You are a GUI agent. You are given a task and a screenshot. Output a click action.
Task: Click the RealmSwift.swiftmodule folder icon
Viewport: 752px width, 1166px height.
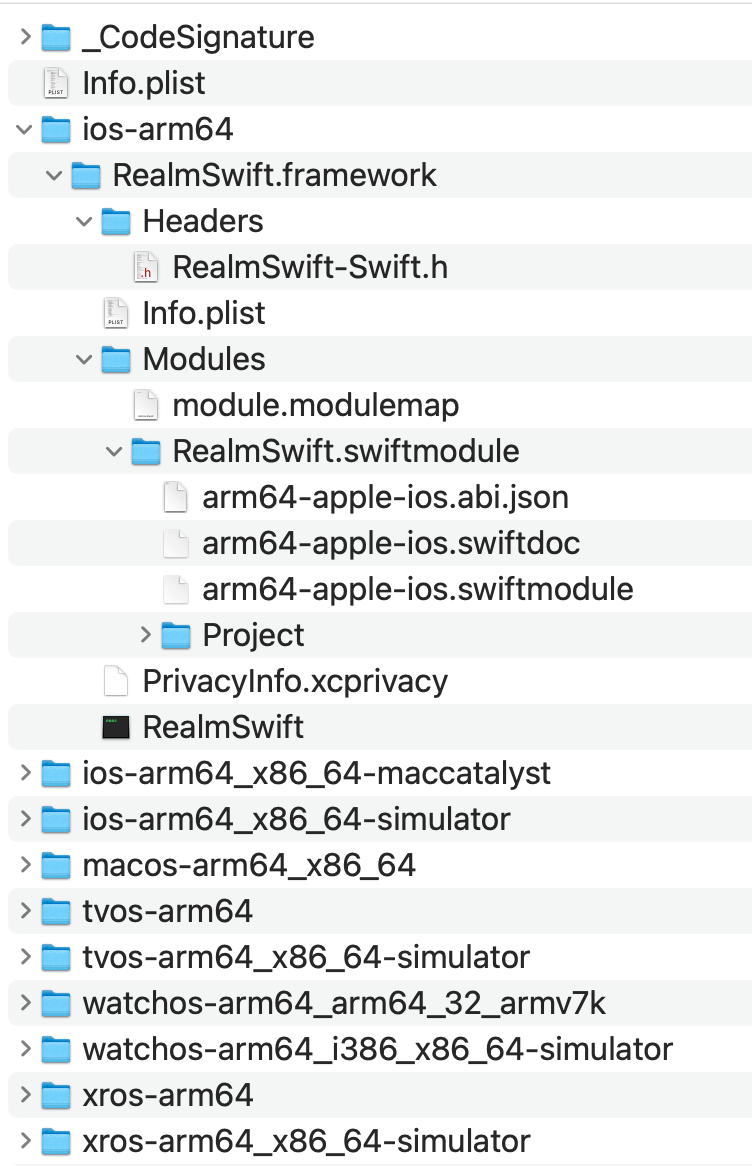coord(146,451)
